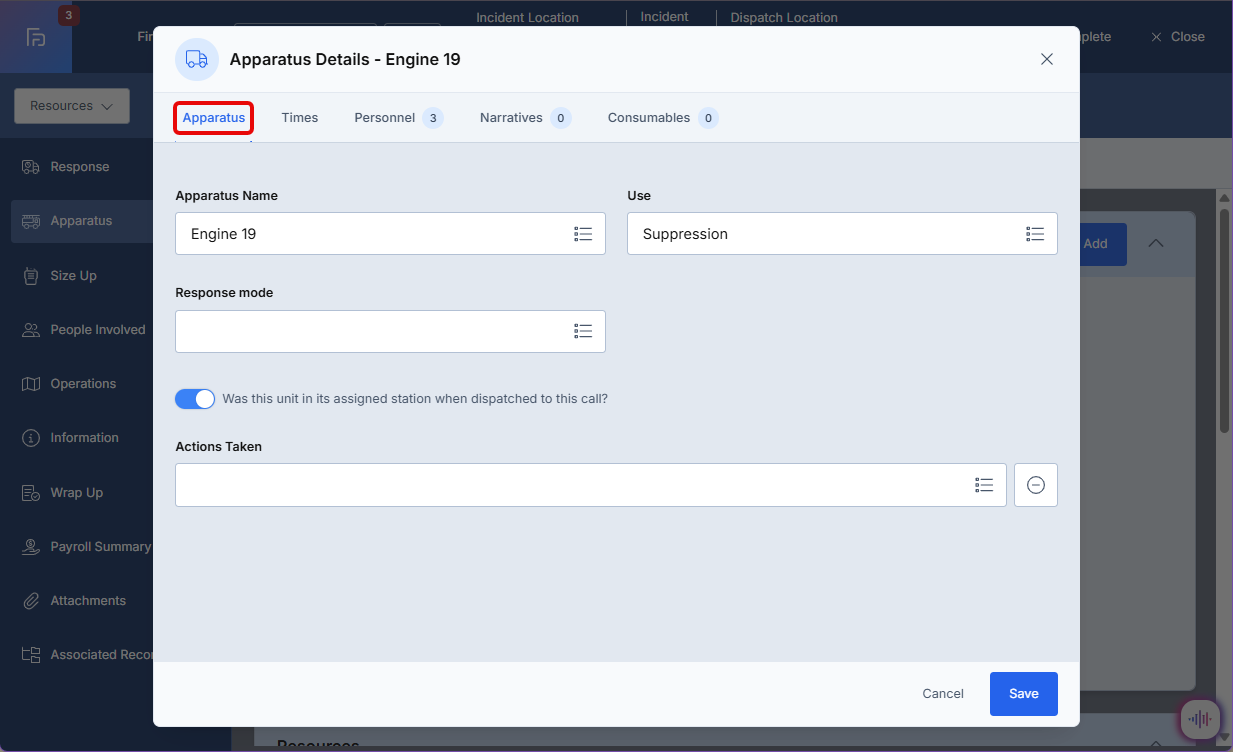Open the Operations section in sidebar
This screenshot has height=752, width=1233.
coord(83,384)
